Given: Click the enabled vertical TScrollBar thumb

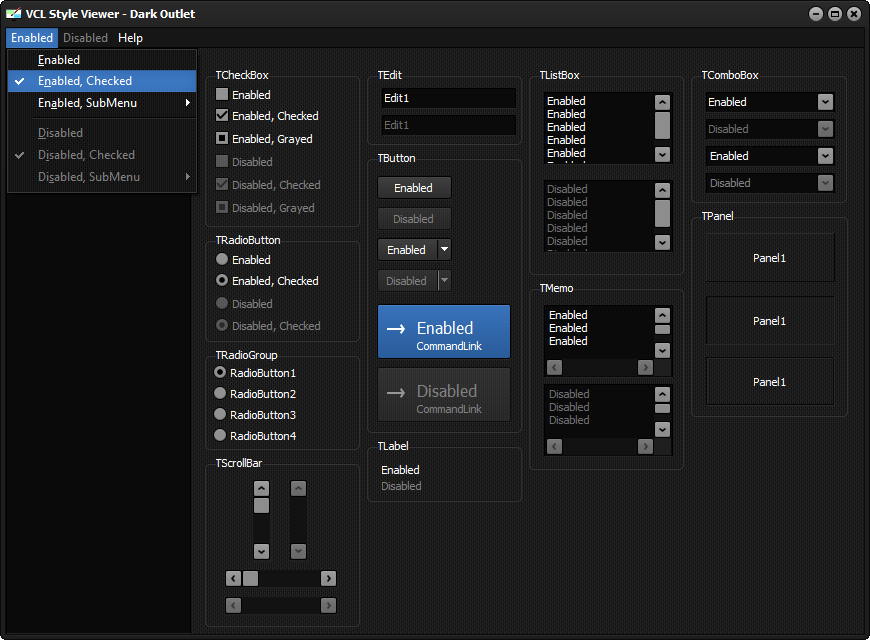Looking at the screenshot, I should [261, 505].
